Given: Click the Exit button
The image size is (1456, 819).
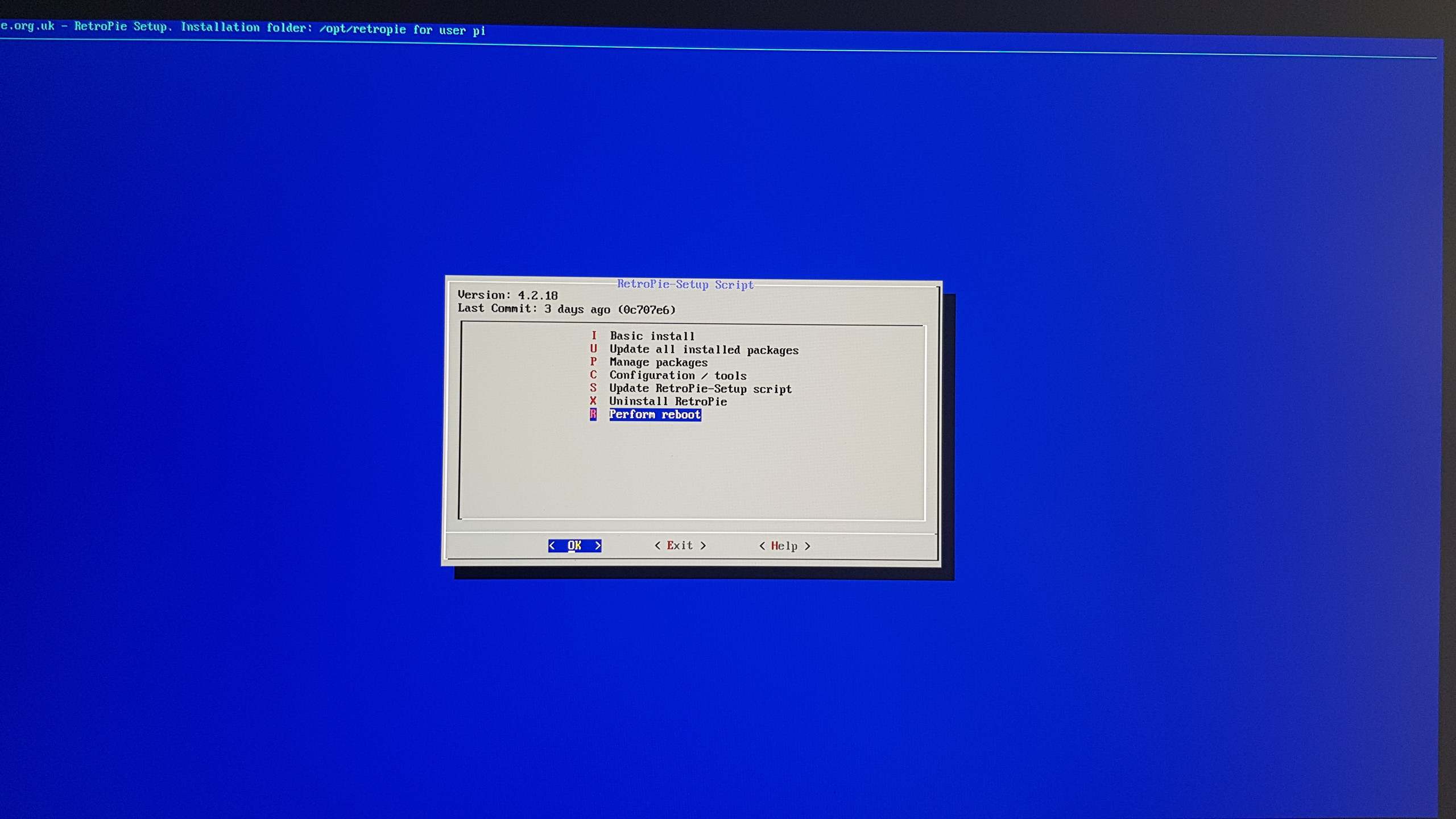Looking at the screenshot, I should click(x=680, y=545).
